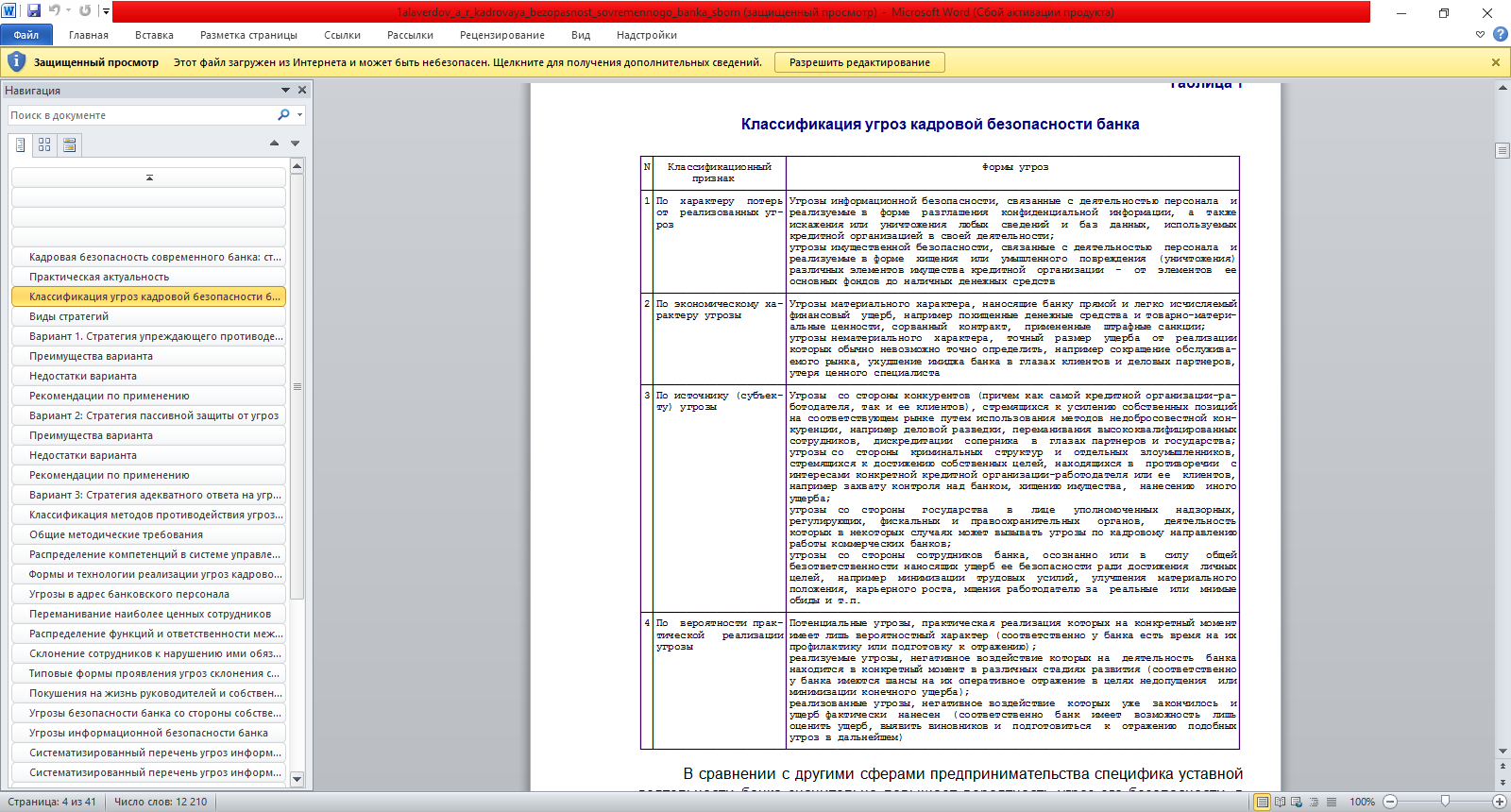Open Word Help question mark icon
This screenshot has height=812, width=1511.
coord(1500,35)
